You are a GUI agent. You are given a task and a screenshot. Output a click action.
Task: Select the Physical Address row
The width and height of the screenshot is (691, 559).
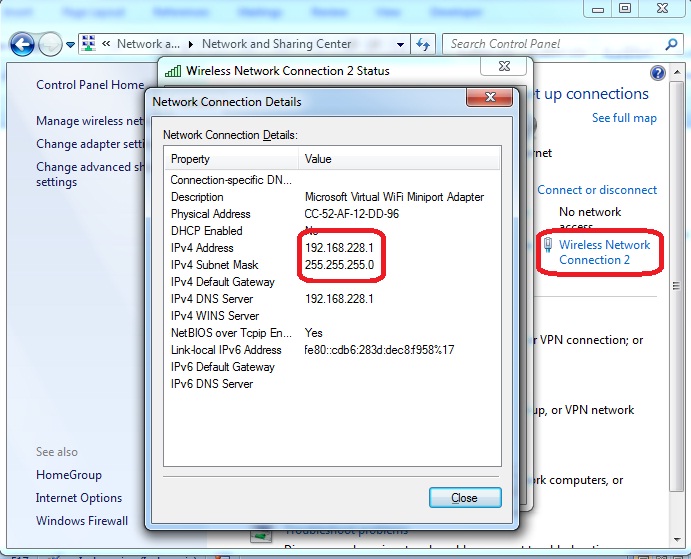click(332, 214)
